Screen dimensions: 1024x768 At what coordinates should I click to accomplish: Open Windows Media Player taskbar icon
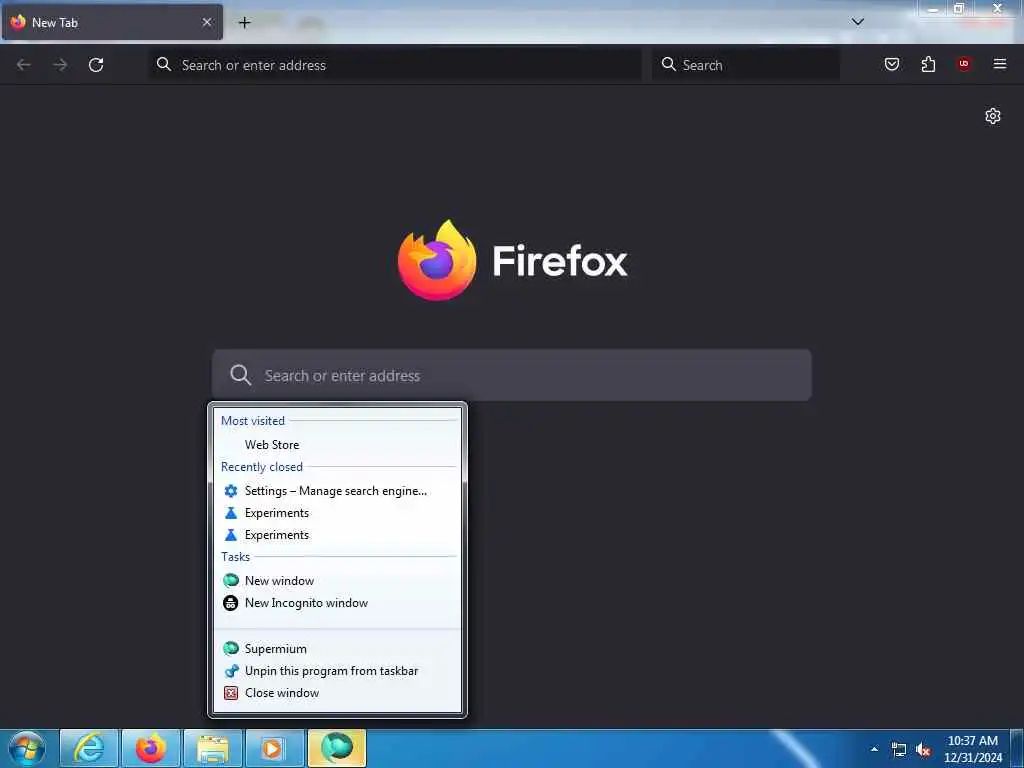[274, 748]
